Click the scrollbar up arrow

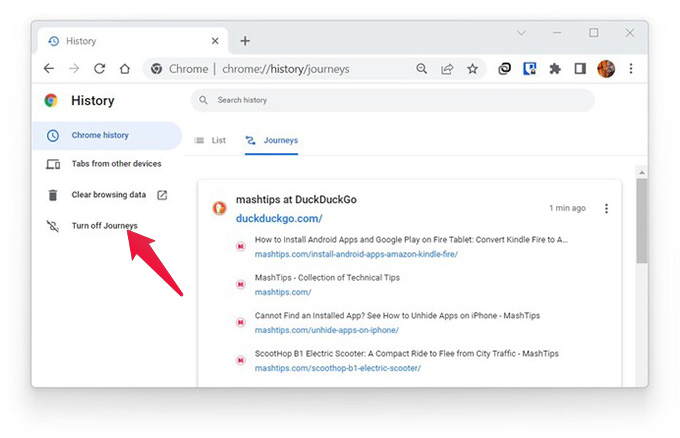642,173
